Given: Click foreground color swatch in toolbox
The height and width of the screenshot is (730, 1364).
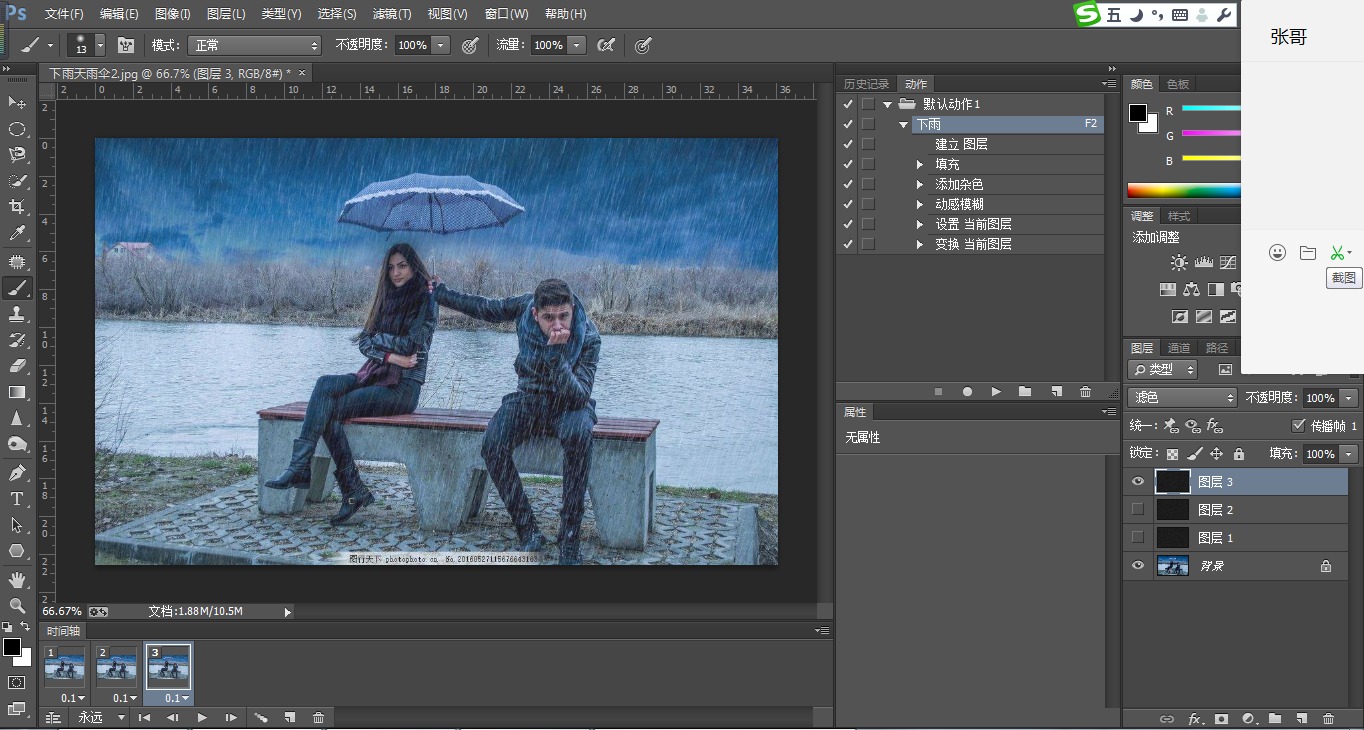Looking at the screenshot, I should click(11, 647).
